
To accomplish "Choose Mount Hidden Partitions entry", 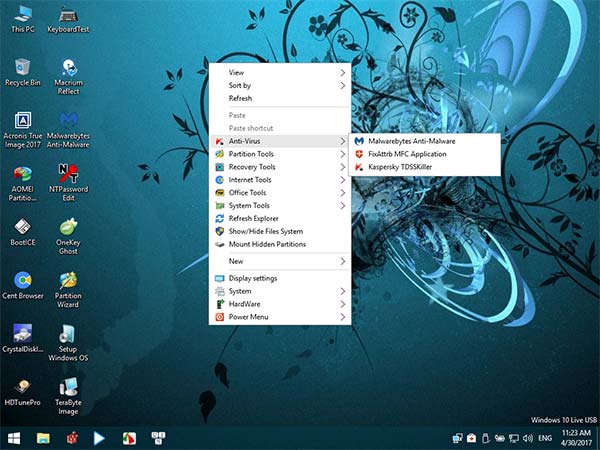I will (280, 244).
